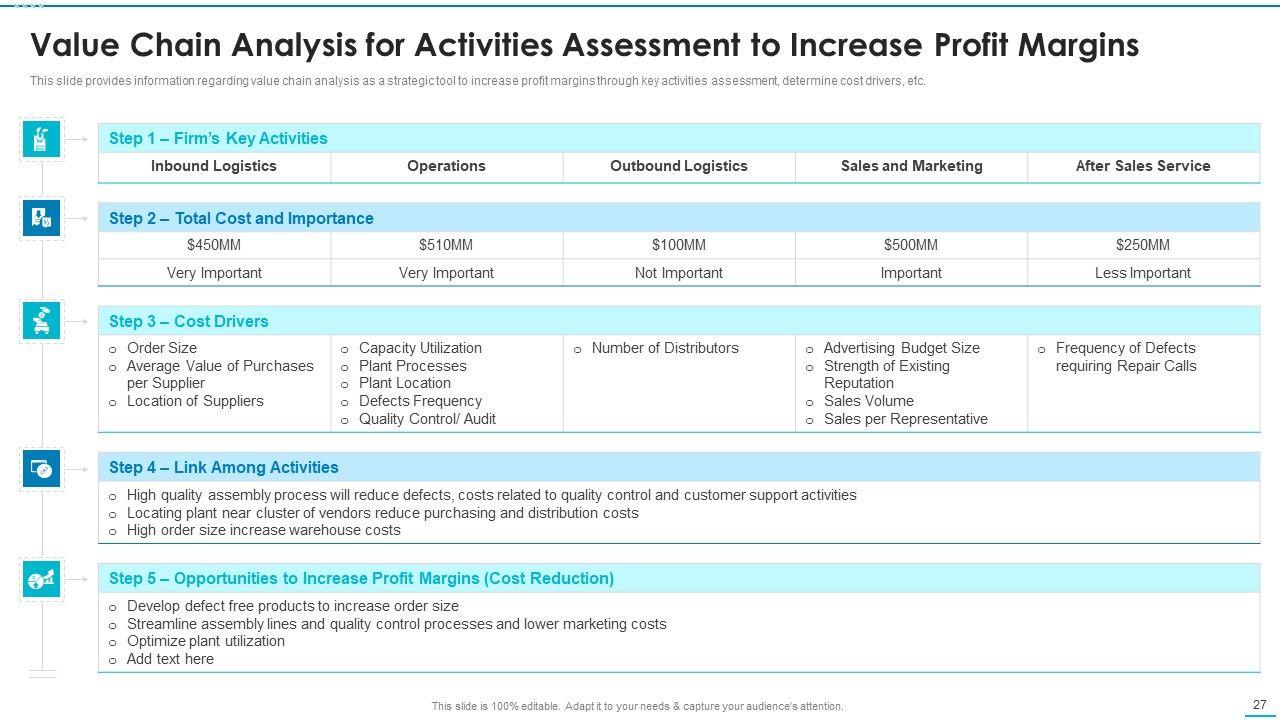Image resolution: width=1280 pixels, height=720 pixels.
Task: Click the bullet "High quality assembly process will reduce defects"
Action: point(492,495)
